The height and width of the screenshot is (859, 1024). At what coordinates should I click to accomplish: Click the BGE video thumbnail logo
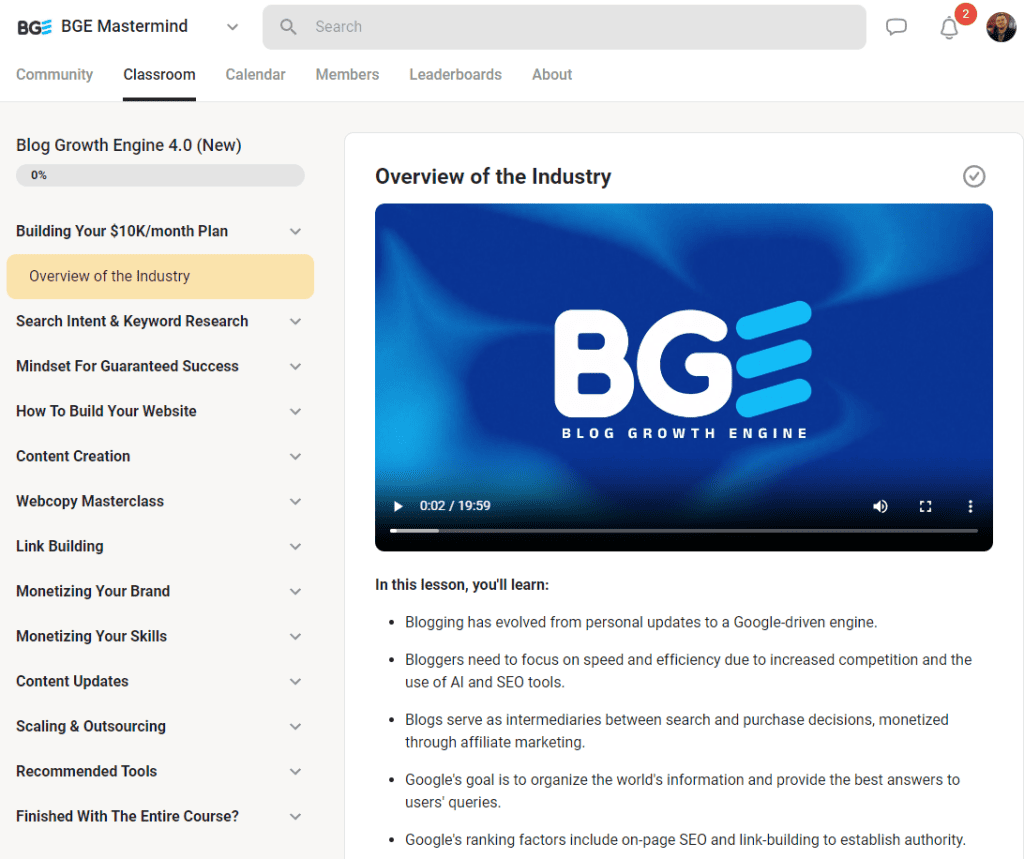pyautogui.click(x=684, y=370)
